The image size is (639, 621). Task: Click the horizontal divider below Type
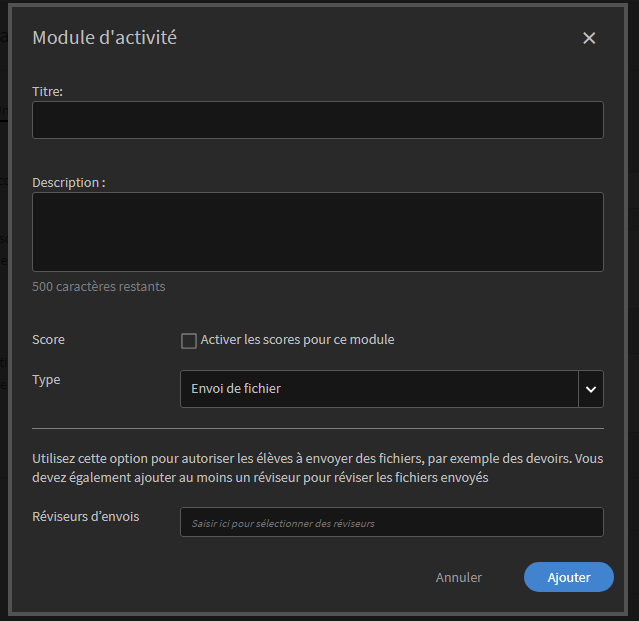(317, 428)
